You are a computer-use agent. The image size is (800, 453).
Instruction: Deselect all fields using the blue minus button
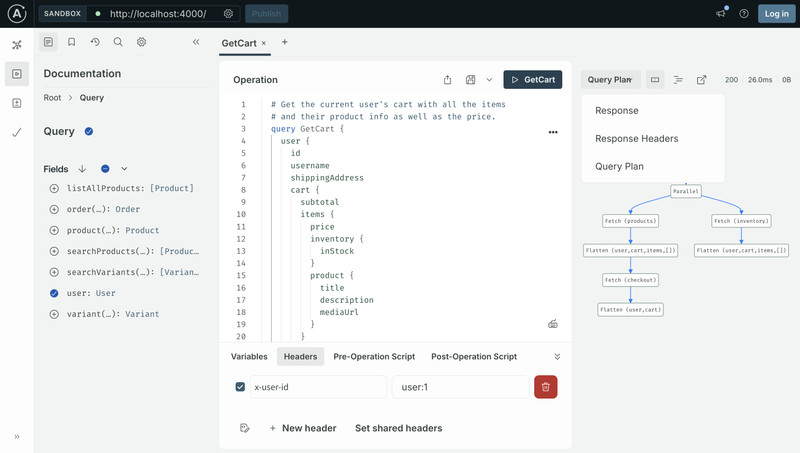point(105,169)
